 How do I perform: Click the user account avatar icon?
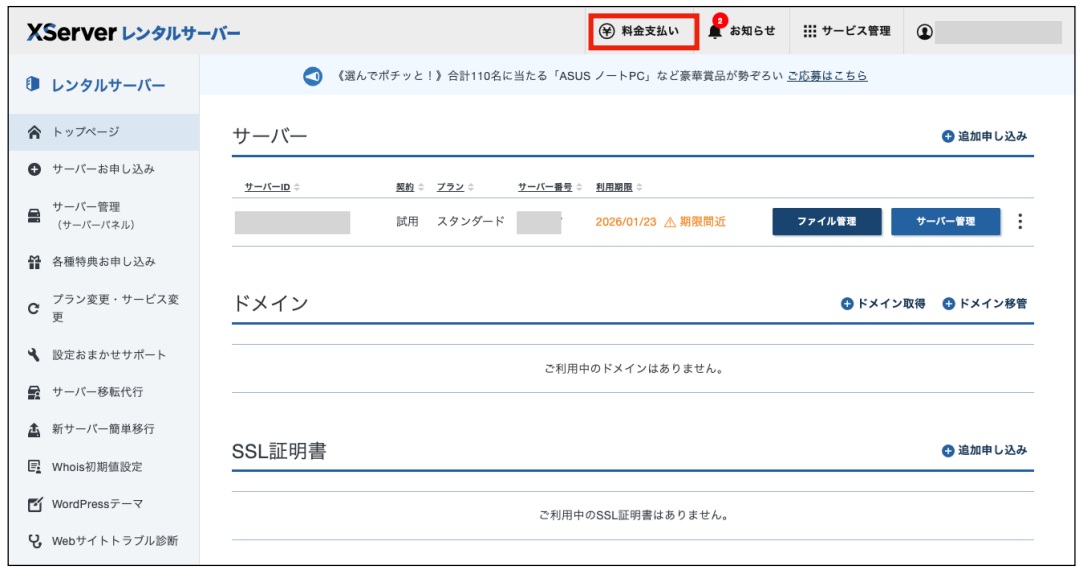pos(924,32)
